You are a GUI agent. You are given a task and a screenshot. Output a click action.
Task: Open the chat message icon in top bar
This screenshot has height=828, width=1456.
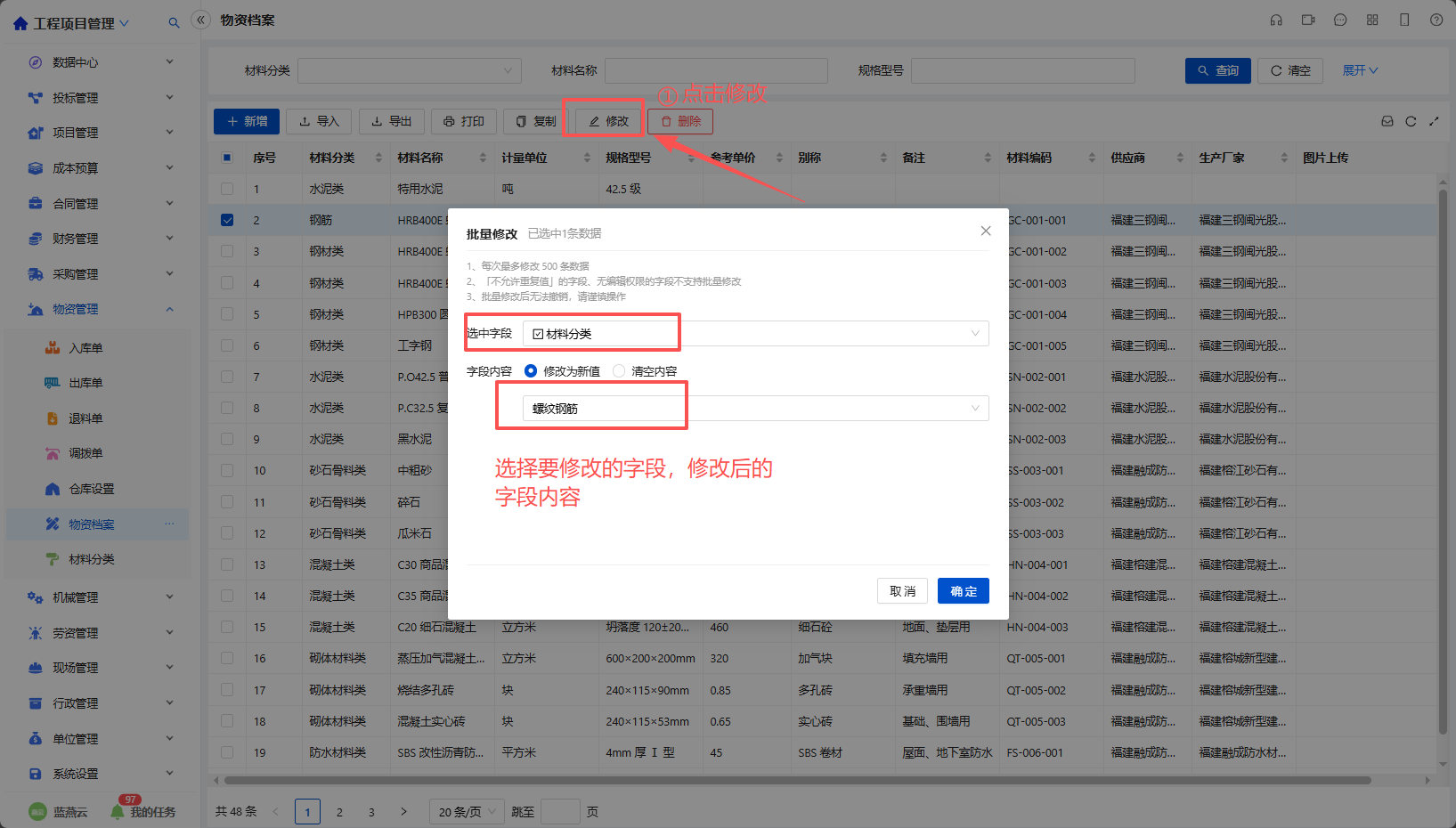(x=1340, y=20)
